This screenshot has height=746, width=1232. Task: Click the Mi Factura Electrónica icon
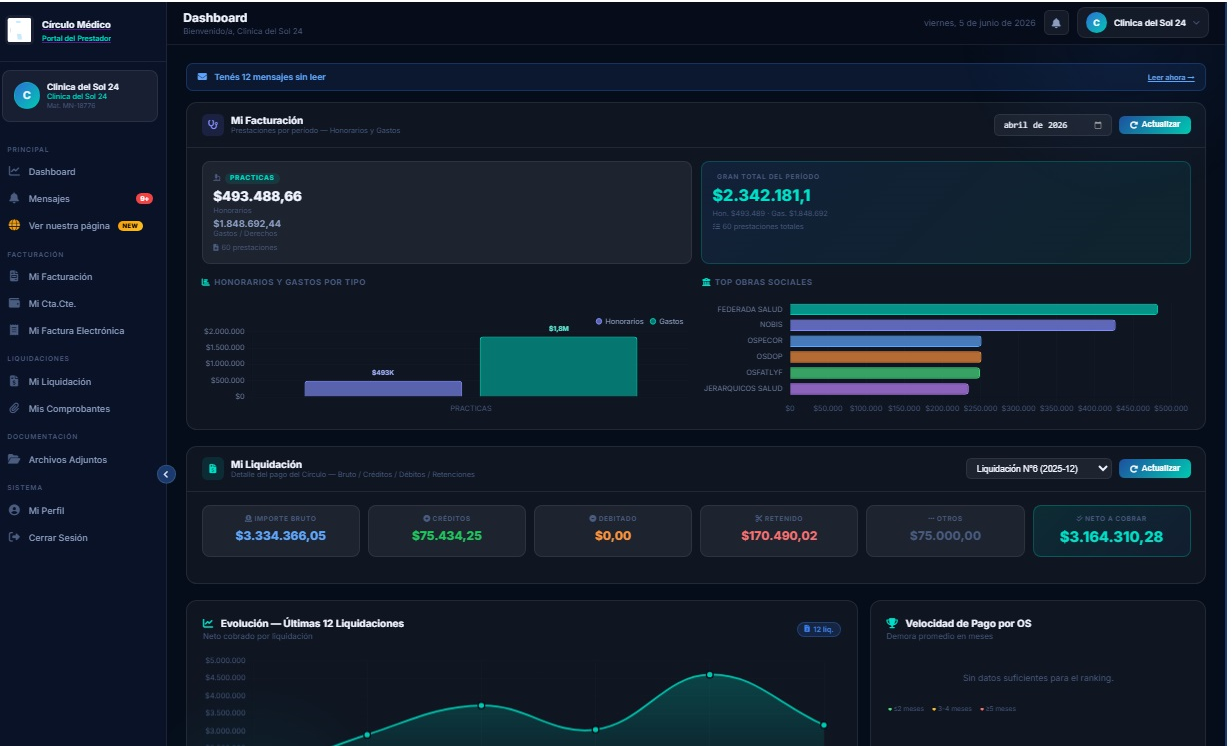14,330
